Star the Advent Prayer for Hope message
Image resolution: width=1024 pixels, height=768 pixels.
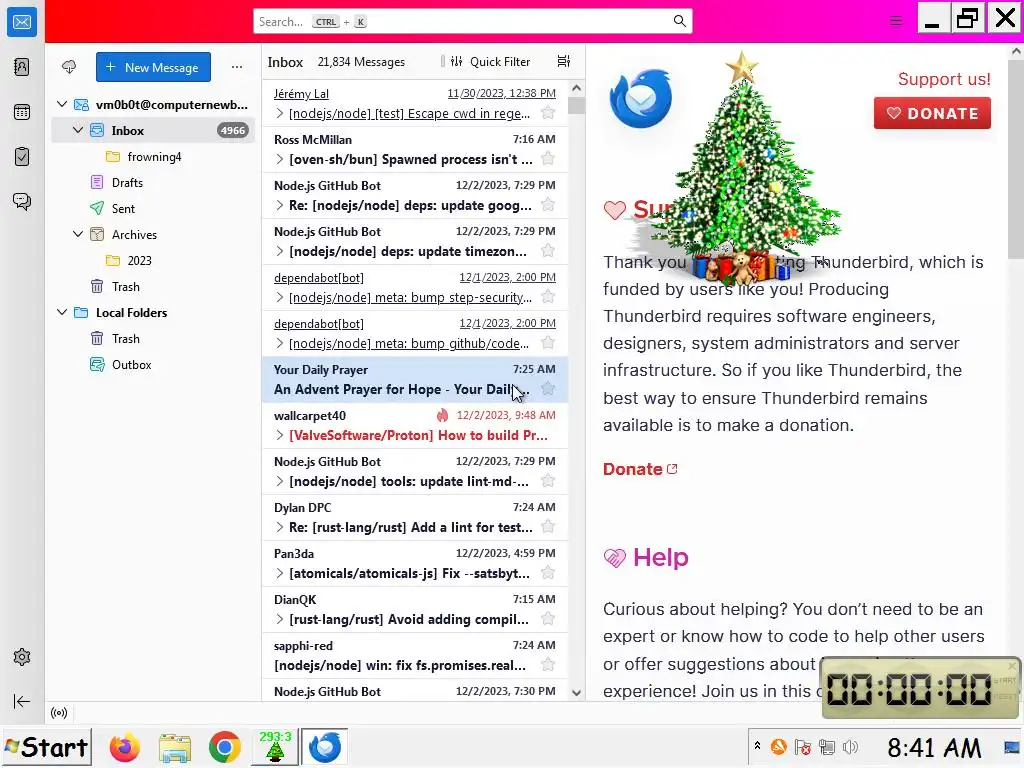coord(548,389)
